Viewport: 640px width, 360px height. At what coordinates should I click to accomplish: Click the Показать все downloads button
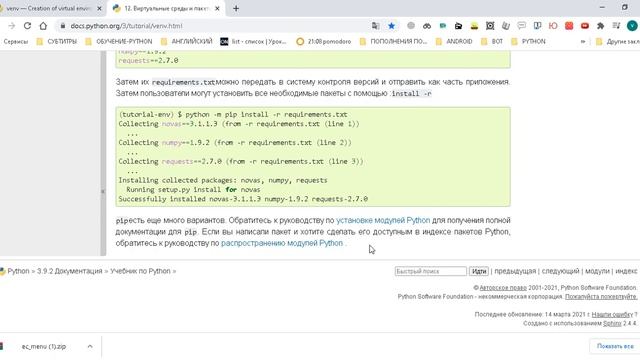615,346
